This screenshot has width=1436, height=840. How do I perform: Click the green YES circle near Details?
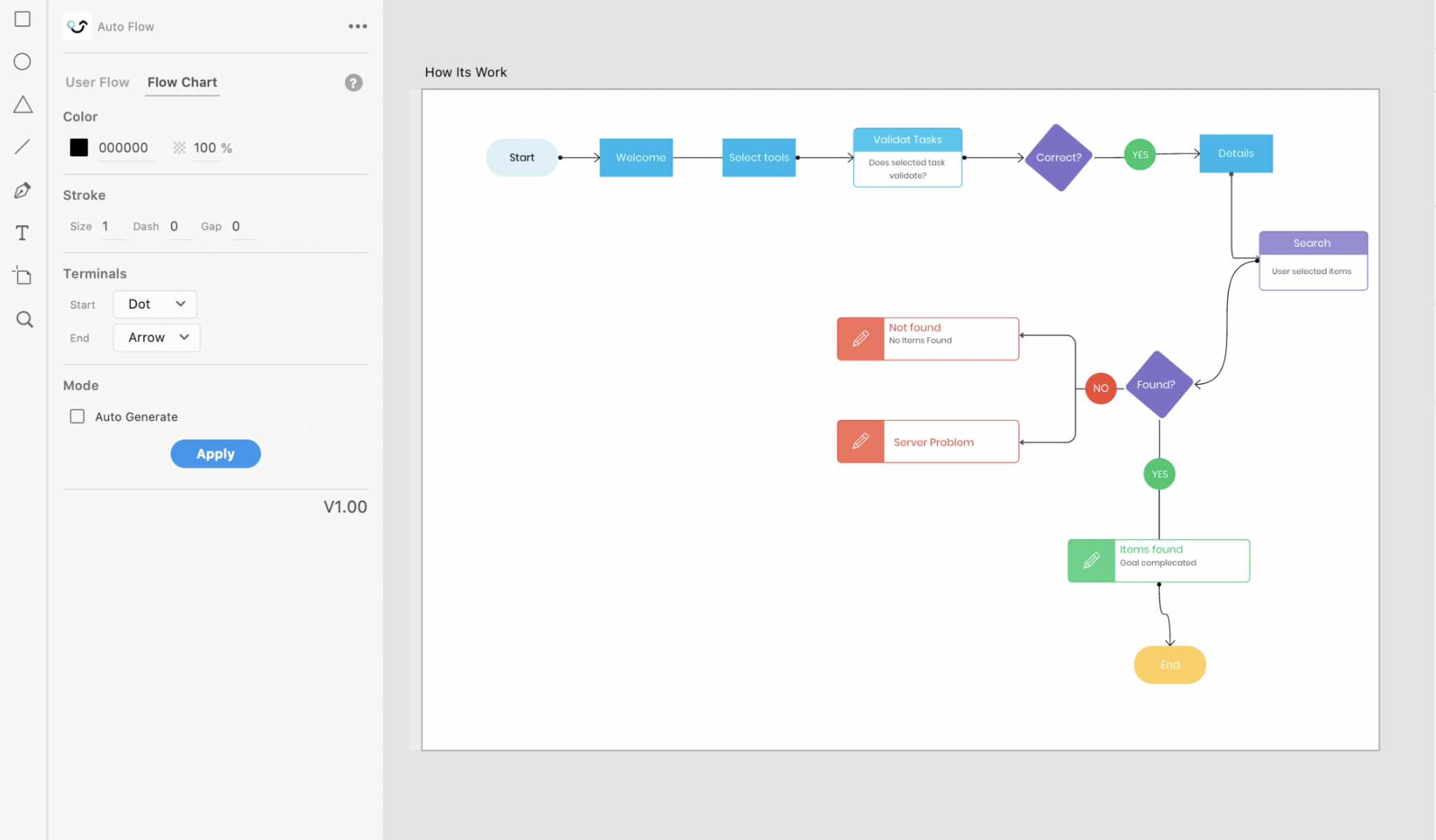point(1140,154)
